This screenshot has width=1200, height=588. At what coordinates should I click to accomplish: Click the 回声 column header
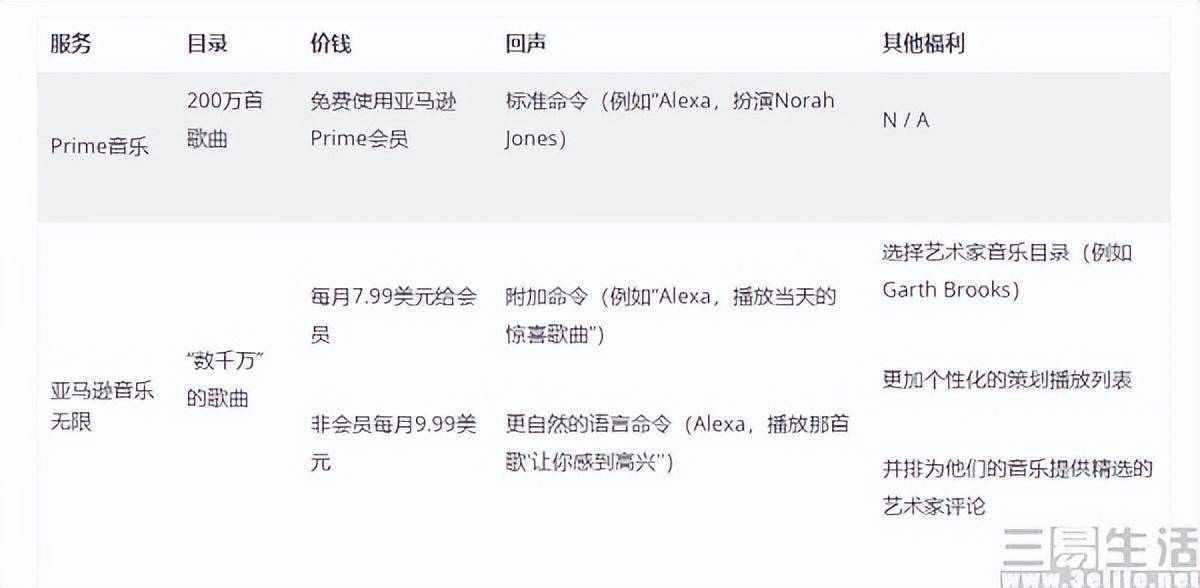click(x=526, y=44)
